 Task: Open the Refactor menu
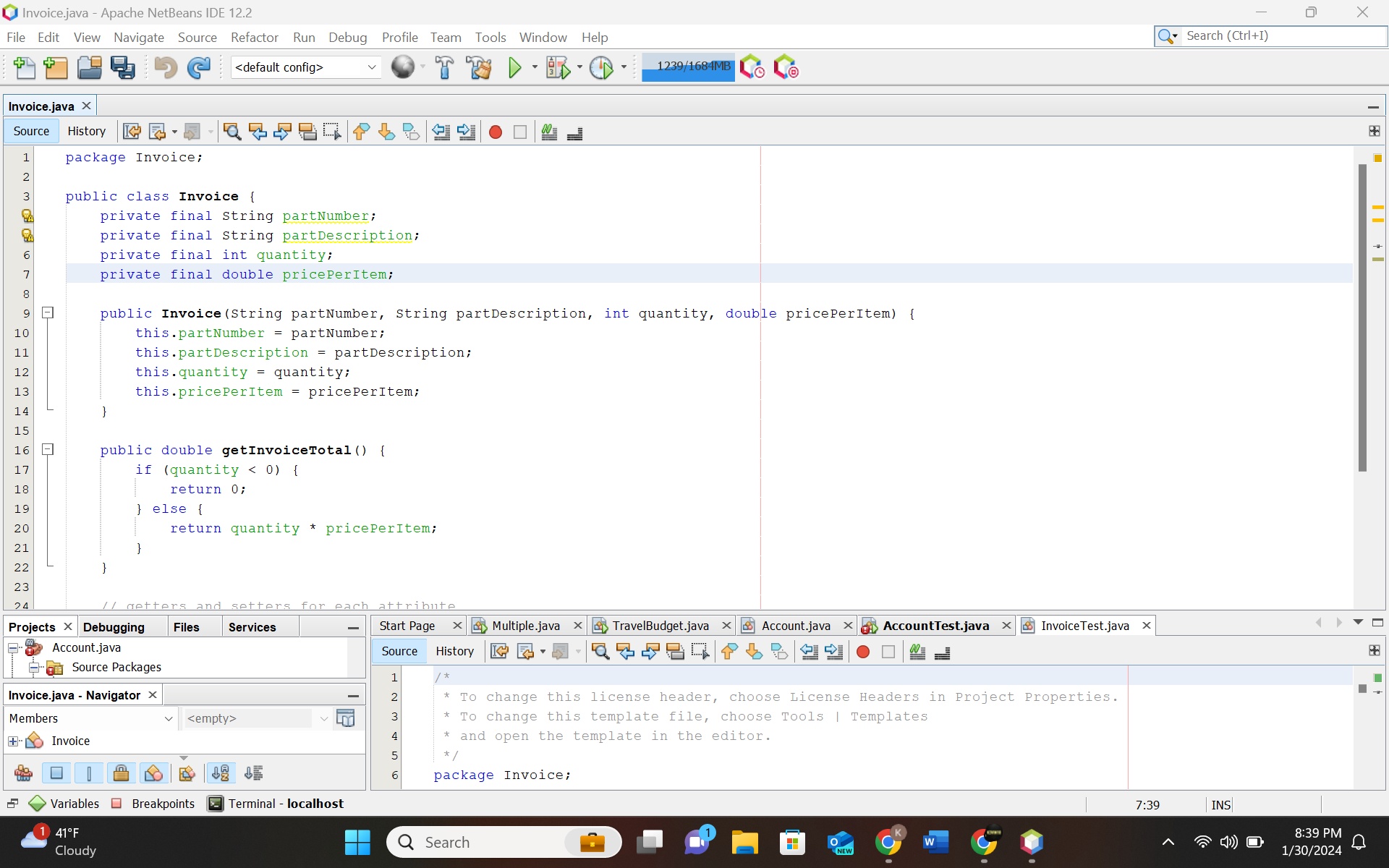click(x=254, y=38)
